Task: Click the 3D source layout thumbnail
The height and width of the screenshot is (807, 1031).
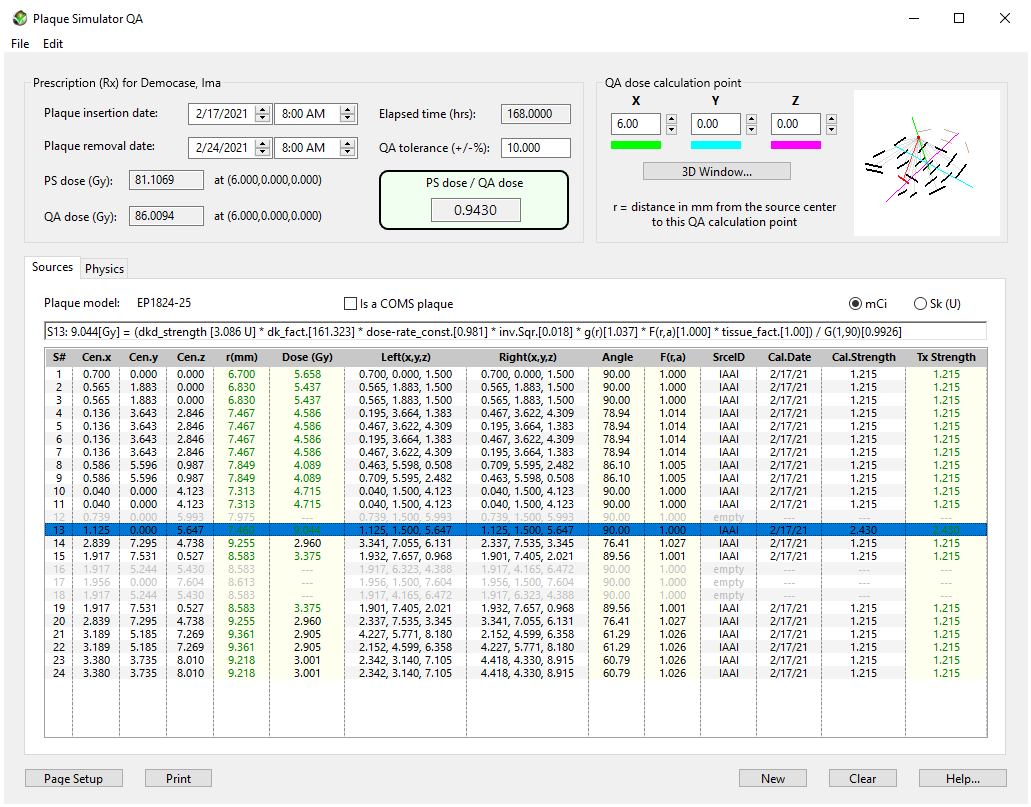Action: [926, 163]
